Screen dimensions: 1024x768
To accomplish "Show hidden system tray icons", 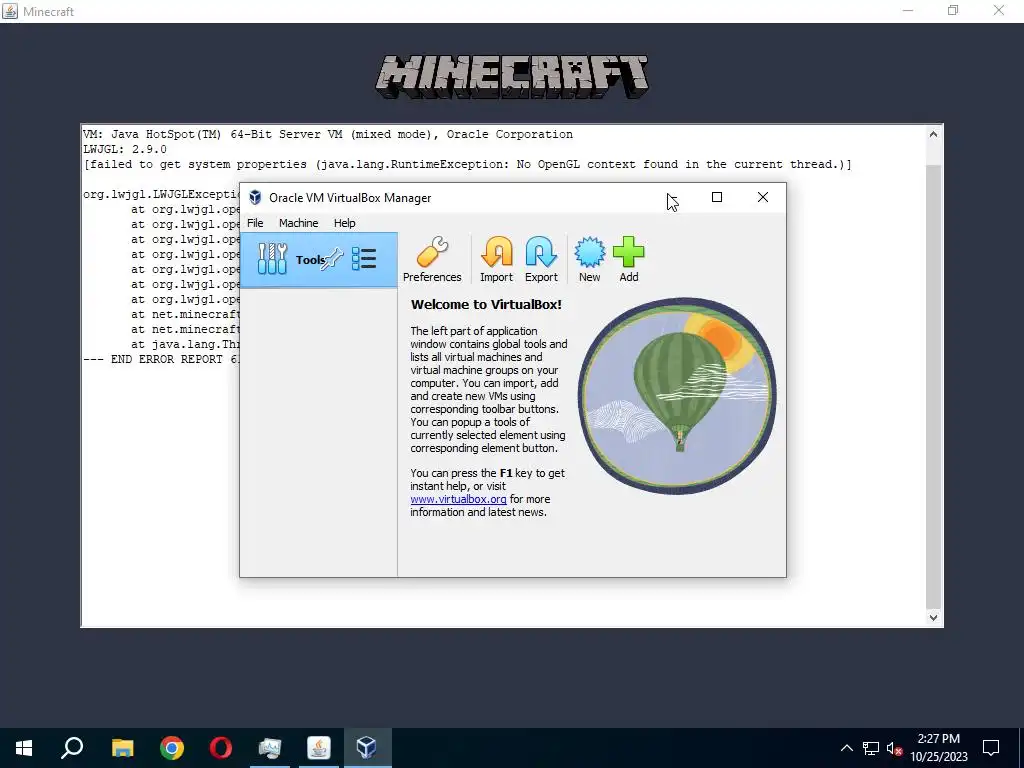I will click(846, 748).
